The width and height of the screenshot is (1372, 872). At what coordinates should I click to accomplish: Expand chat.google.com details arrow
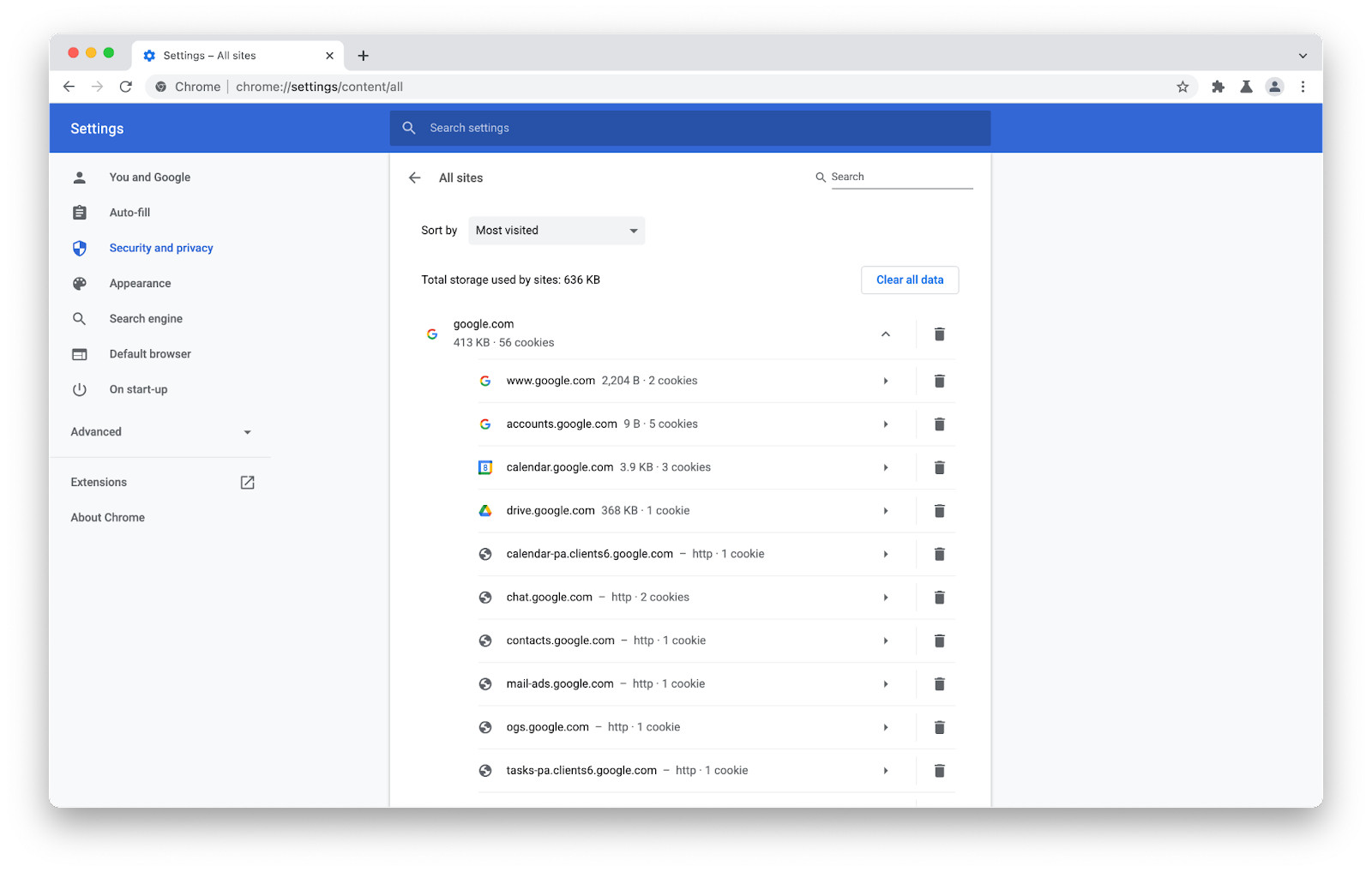pyautogui.click(x=886, y=598)
